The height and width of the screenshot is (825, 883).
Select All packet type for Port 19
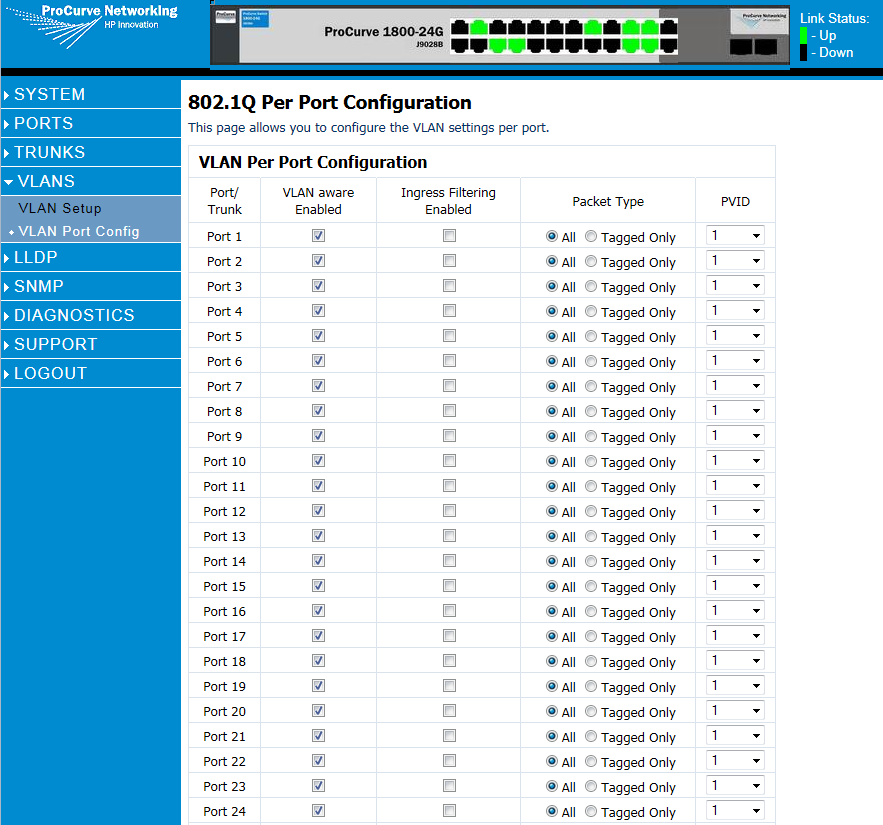[552, 686]
